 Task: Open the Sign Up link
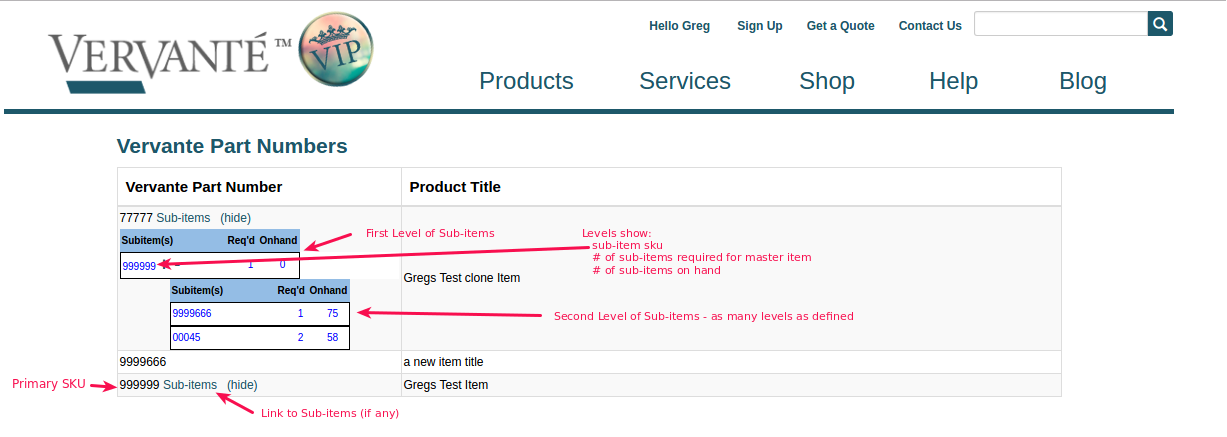(x=760, y=26)
